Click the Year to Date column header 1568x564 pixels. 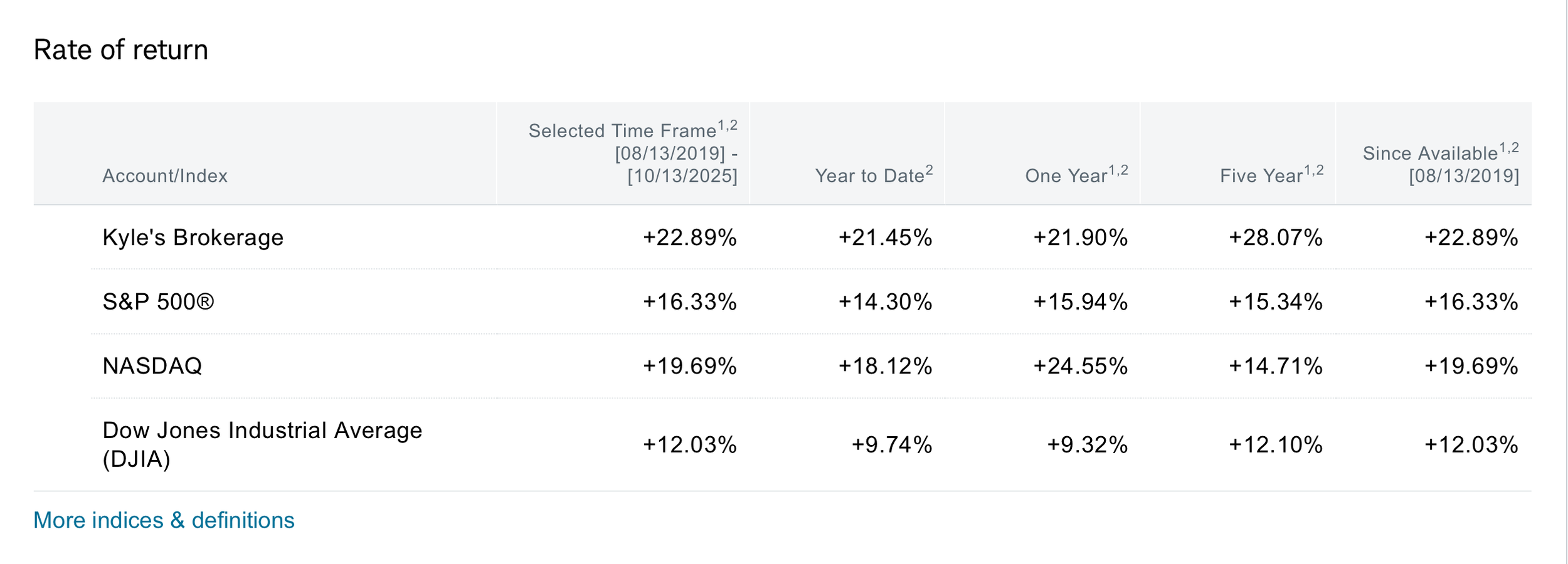point(874,175)
